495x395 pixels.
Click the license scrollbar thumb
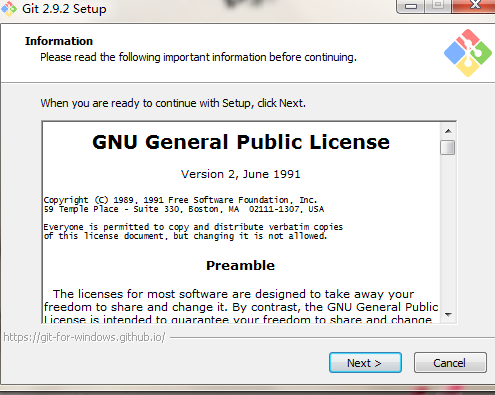(448, 148)
